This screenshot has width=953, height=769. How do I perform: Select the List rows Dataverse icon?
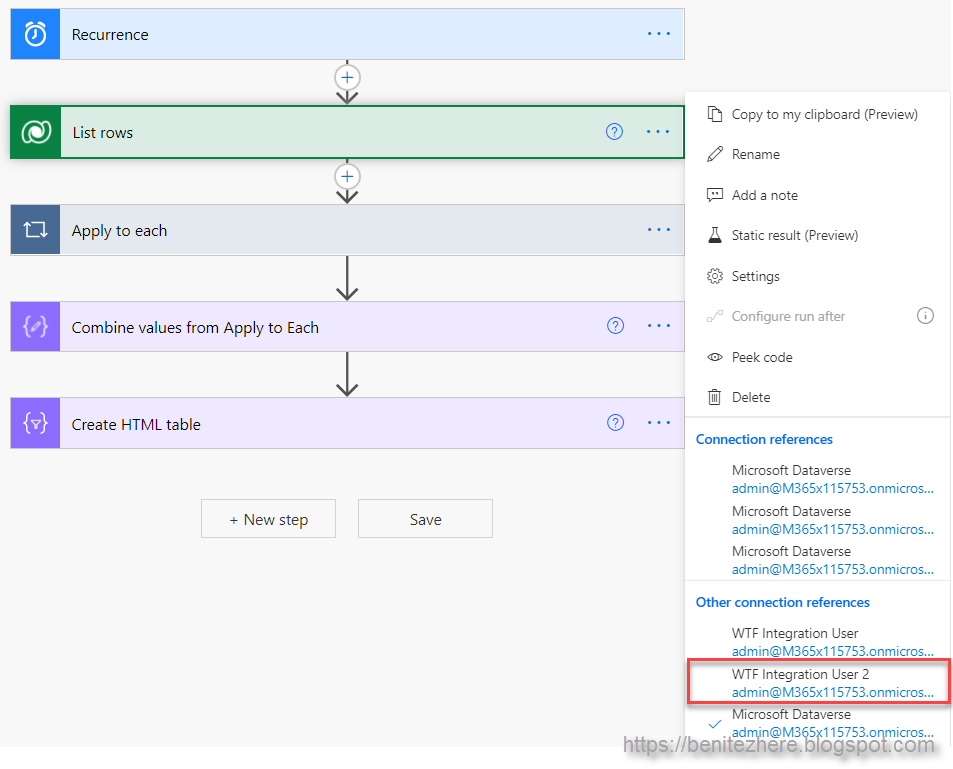(x=34, y=131)
